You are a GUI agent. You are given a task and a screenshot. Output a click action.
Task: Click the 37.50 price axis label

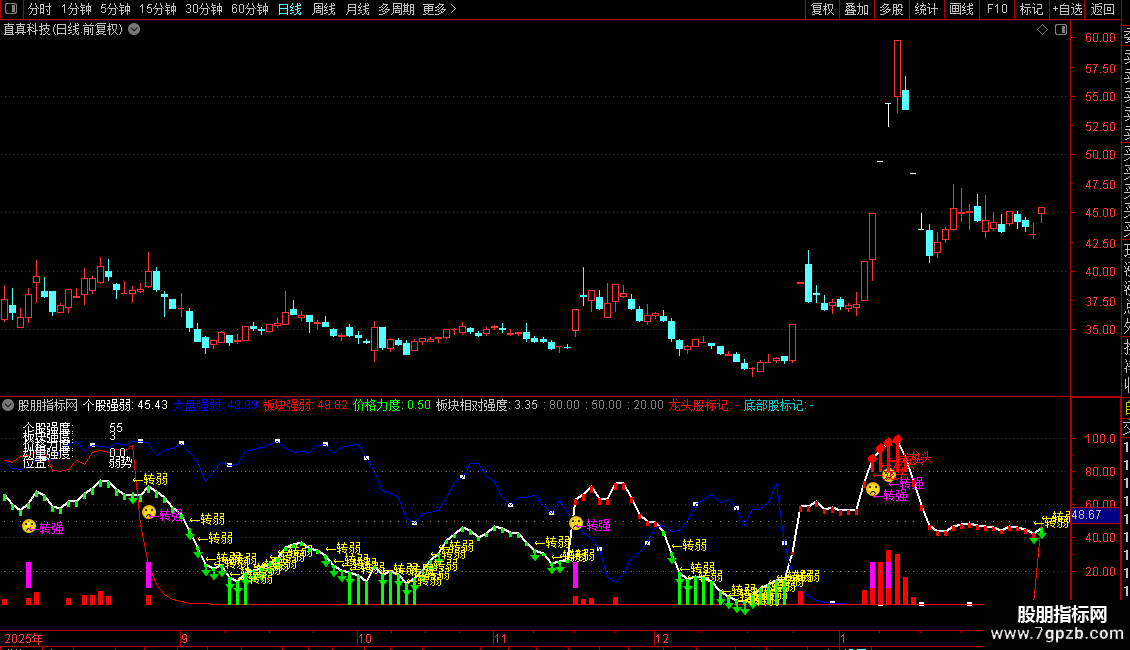click(x=1100, y=302)
